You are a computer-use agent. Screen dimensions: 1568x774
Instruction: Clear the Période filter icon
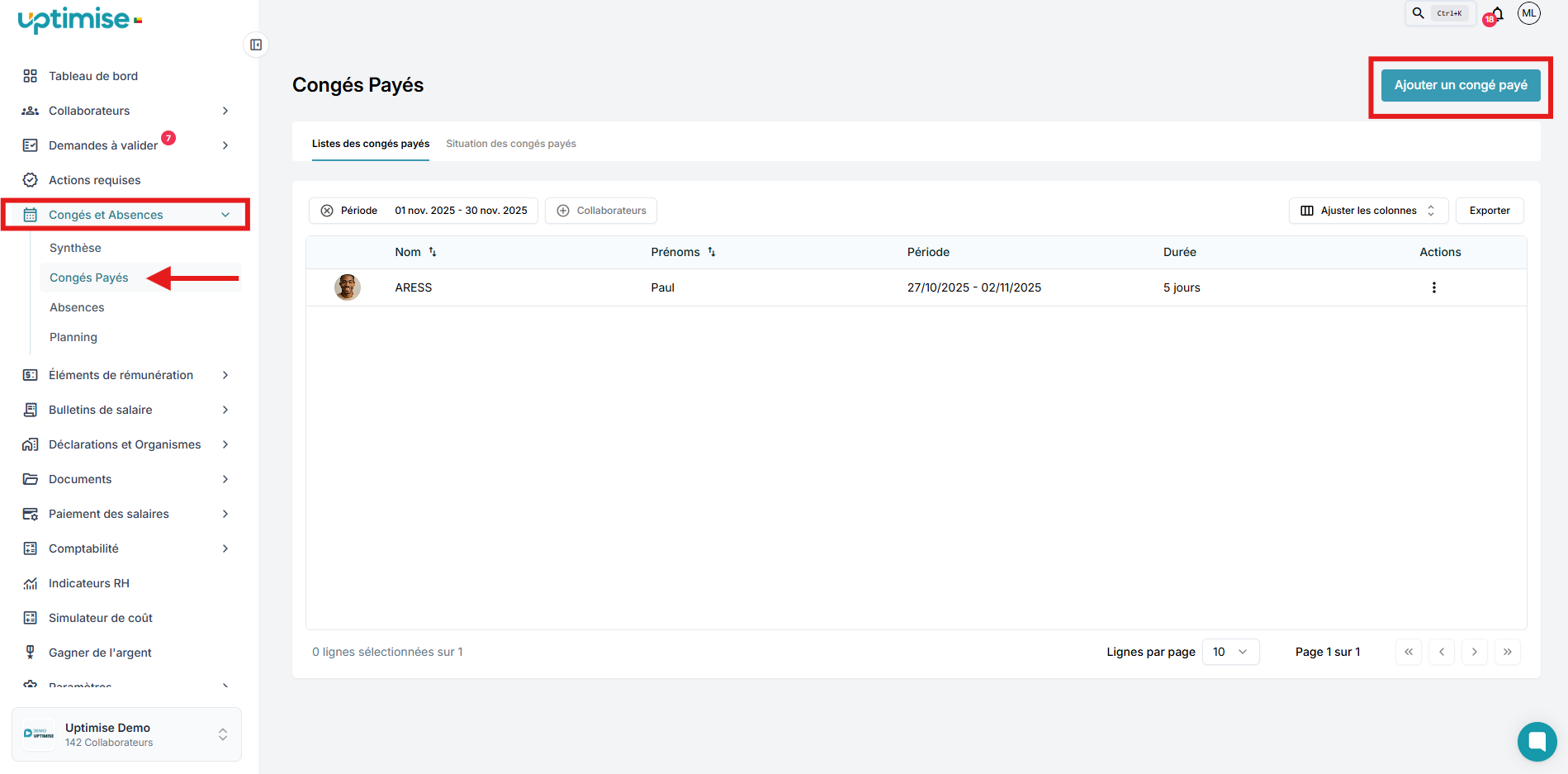point(327,211)
